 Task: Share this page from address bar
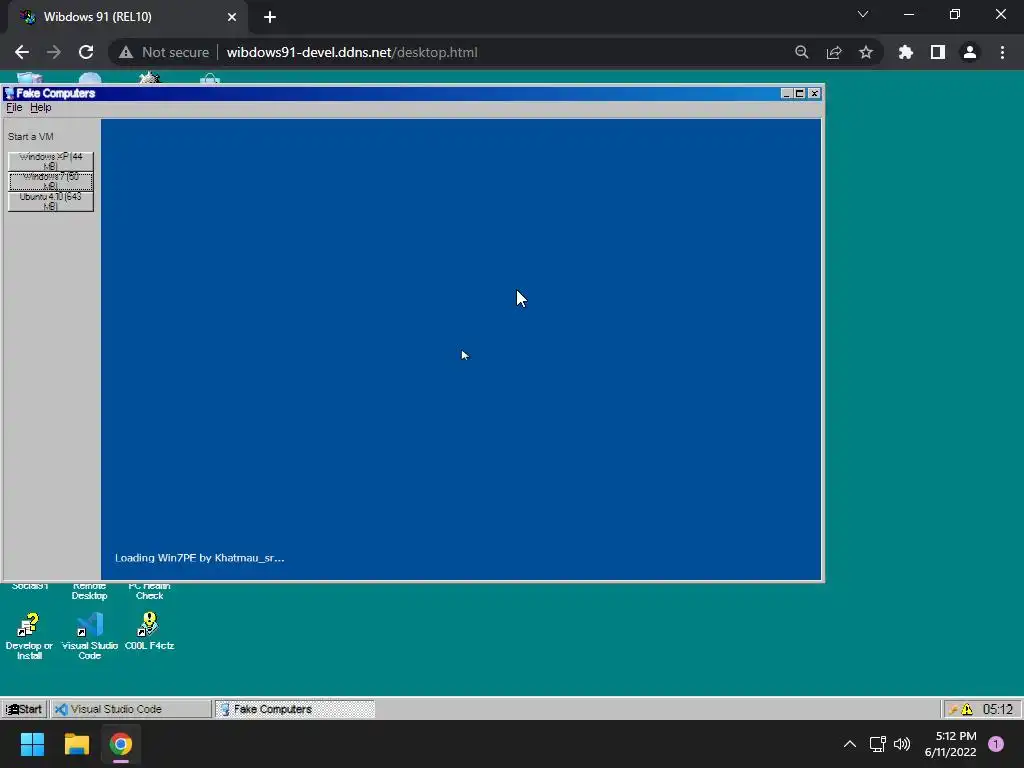[x=834, y=52]
